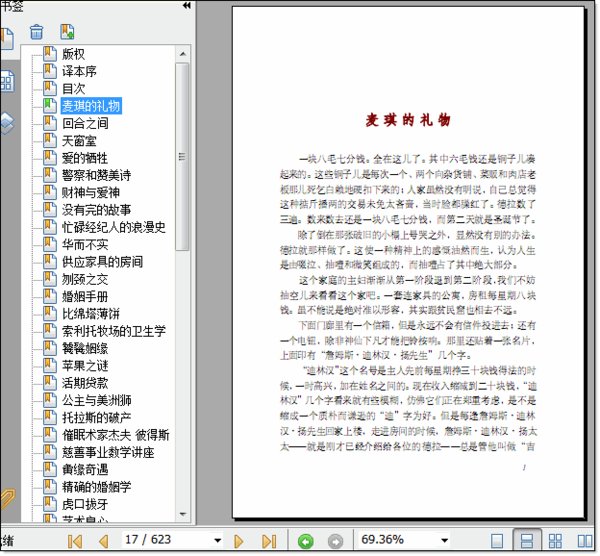Click bookmark list scroll up arrow
This screenshot has width=600, height=556.
point(183,54)
